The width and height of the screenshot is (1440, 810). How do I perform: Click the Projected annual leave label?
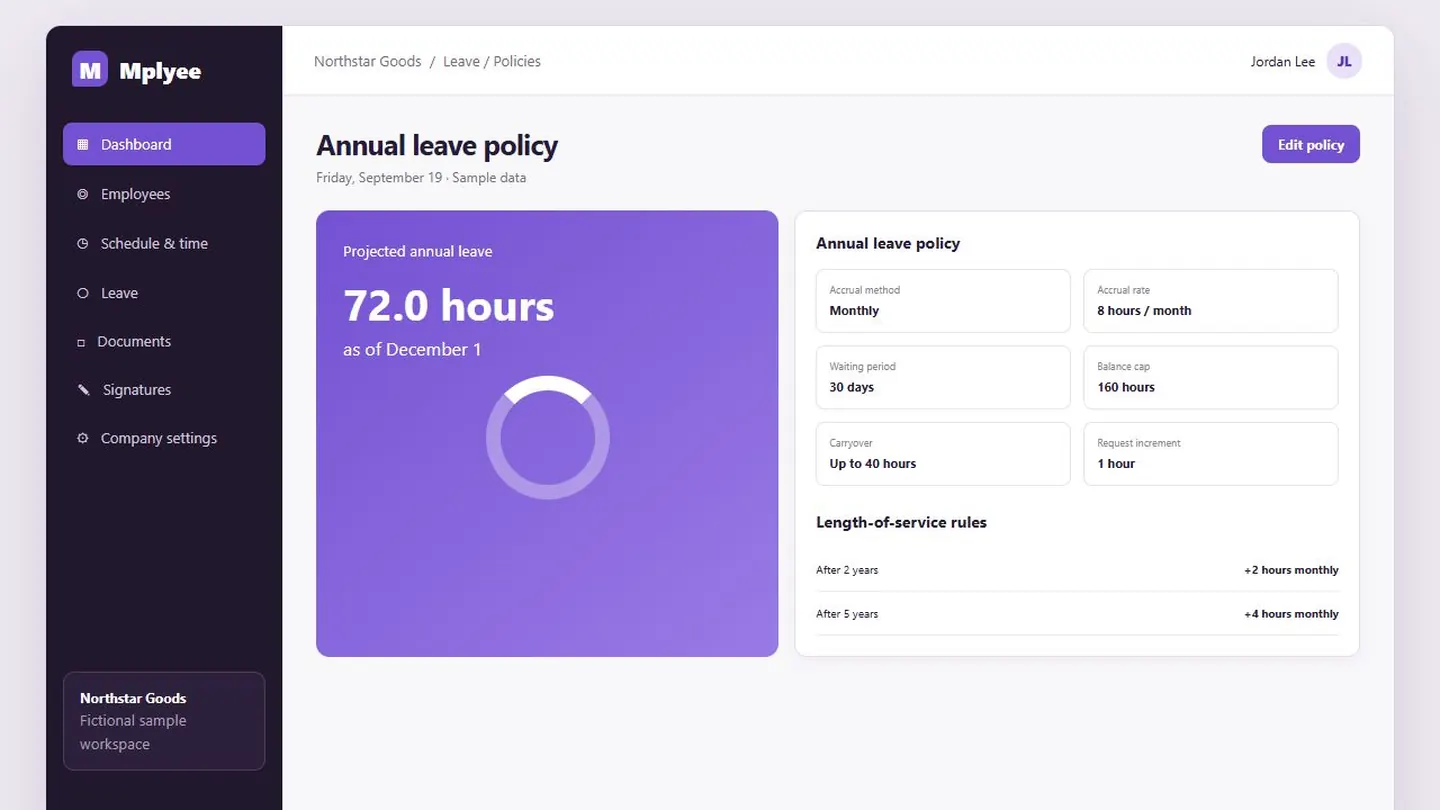[x=418, y=251]
